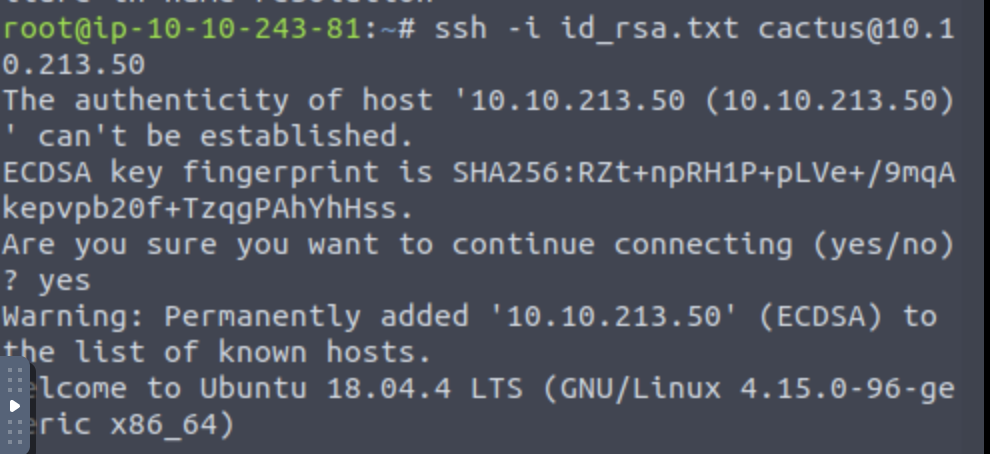Click the cactus@10.1 username text
Viewport: 990px width, 454px height.
click(x=856, y=28)
